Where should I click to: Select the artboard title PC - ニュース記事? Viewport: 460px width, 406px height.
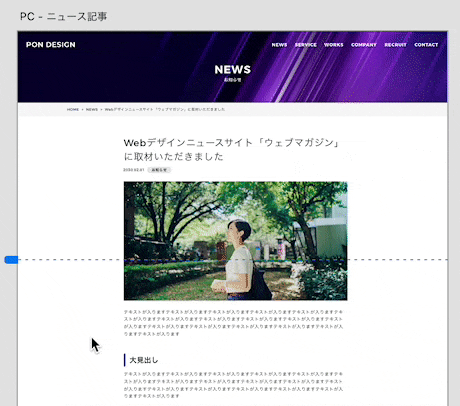63,16
